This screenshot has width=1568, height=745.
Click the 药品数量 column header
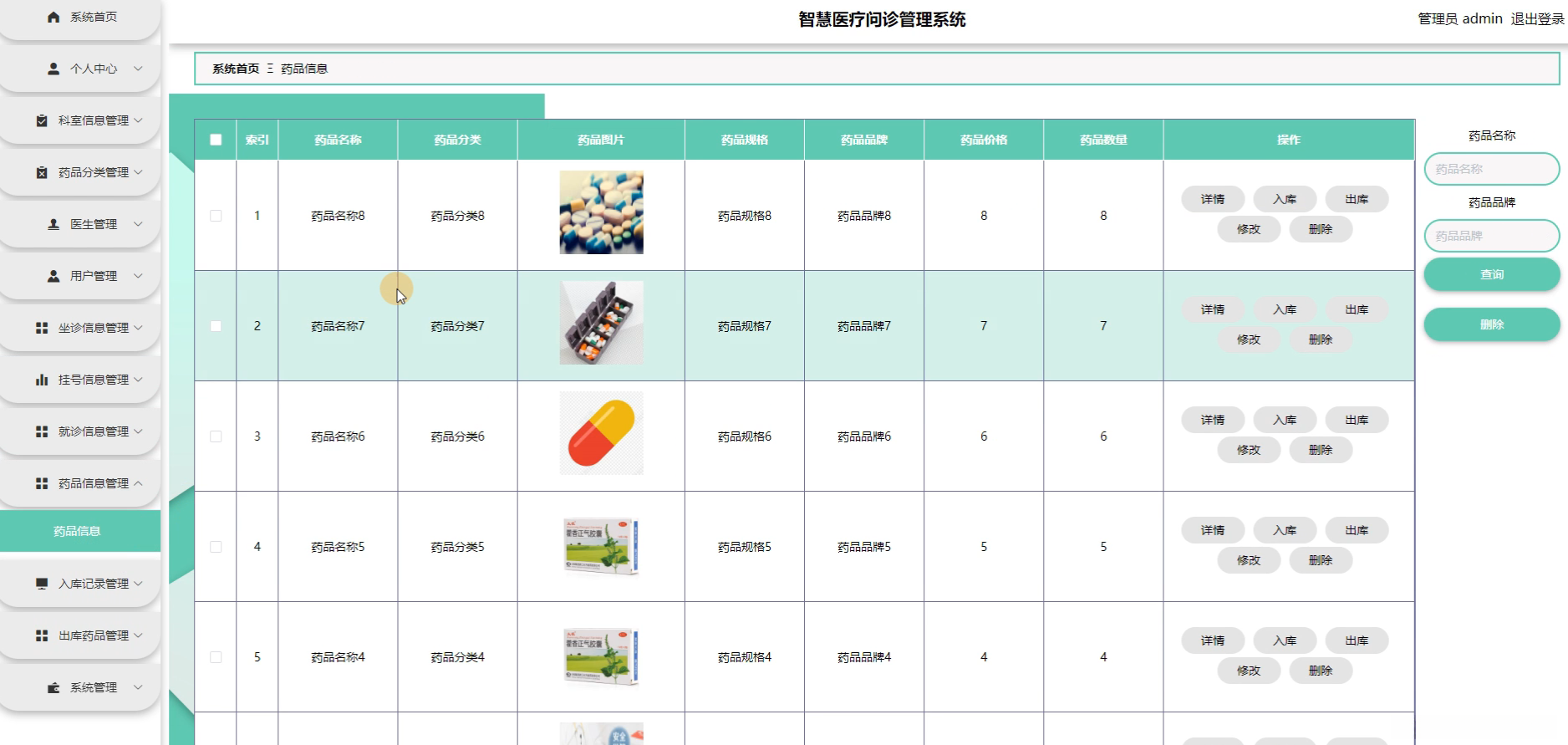pos(1103,140)
